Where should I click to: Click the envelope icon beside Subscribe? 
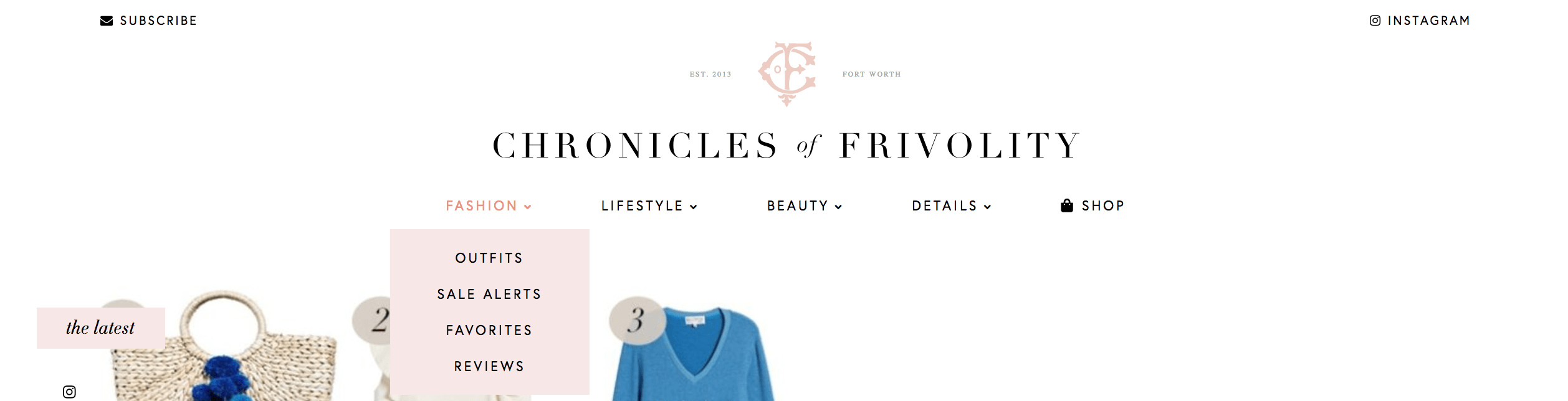[x=107, y=21]
